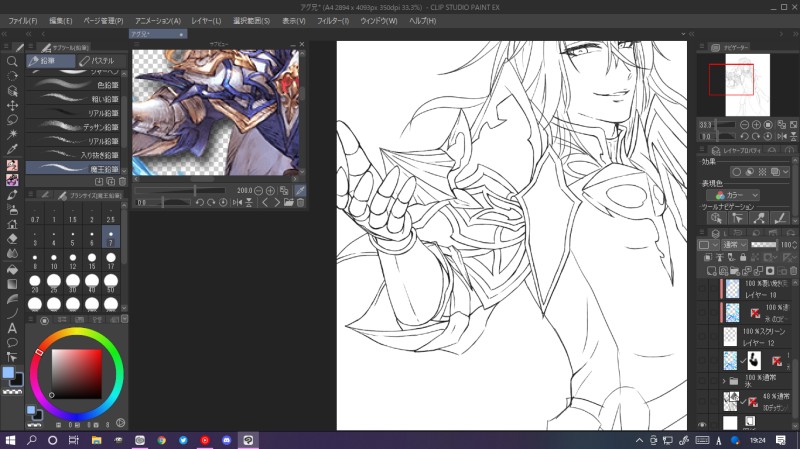Select the 鉛筆 sub tool group
The height and width of the screenshot is (449, 800).
[x=51, y=61]
